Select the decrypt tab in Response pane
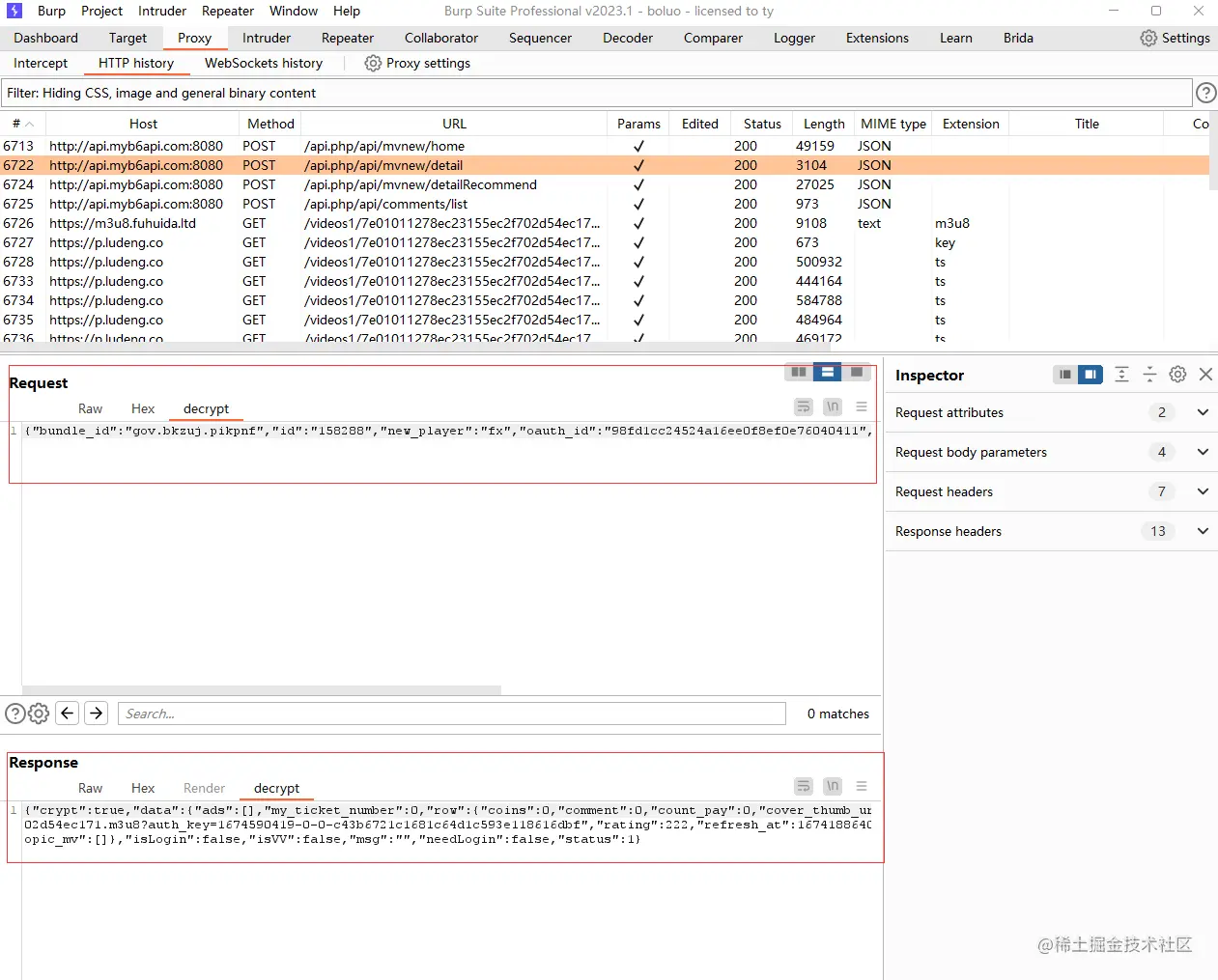 coord(276,788)
